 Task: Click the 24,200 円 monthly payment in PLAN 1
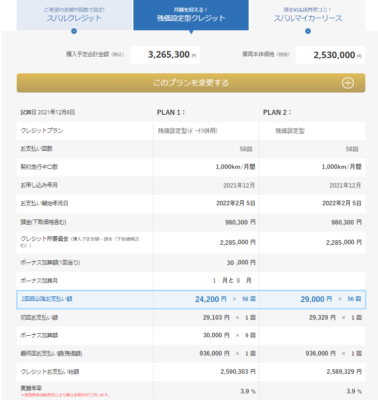click(211, 299)
